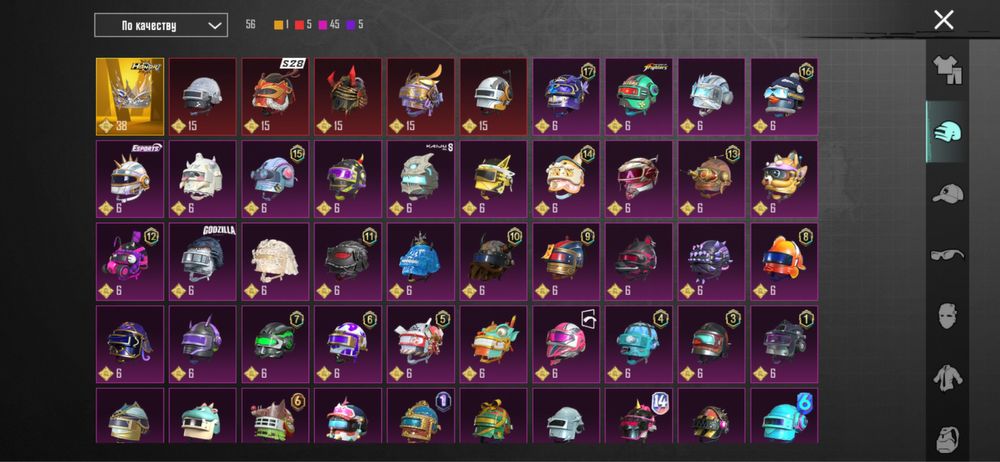Expand the По качеству sort dropdown
The width and height of the screenshot is (1000, 462).
161,26
